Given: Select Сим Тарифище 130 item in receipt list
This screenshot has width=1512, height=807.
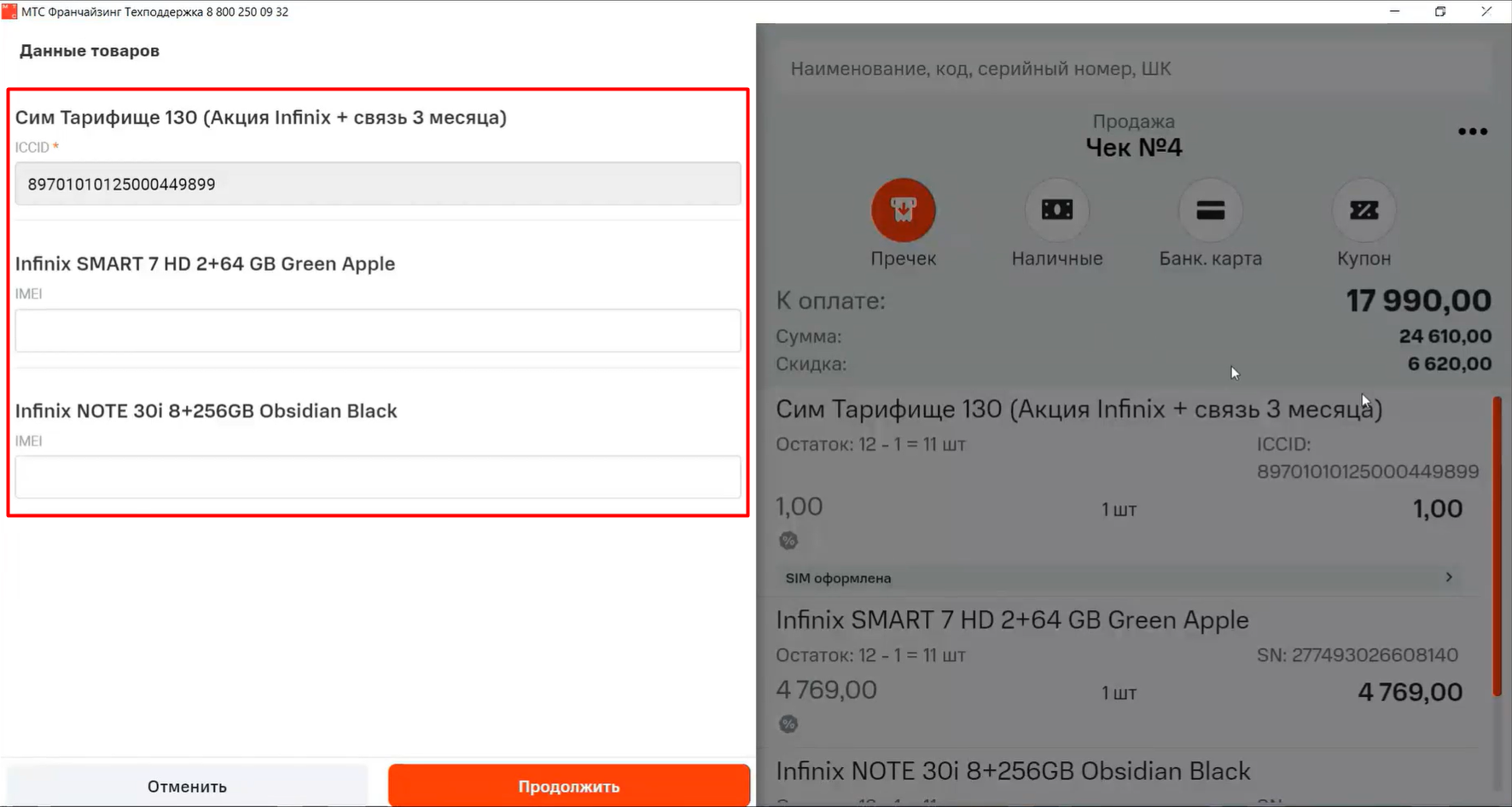Looking at the screenshot, I should (1079, 409).
